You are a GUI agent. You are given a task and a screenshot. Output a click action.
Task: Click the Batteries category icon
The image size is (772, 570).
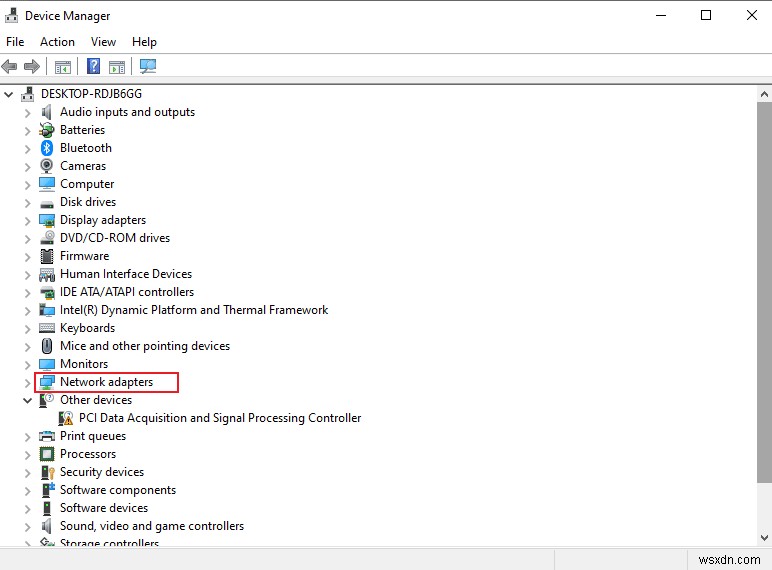pos(47,130)
